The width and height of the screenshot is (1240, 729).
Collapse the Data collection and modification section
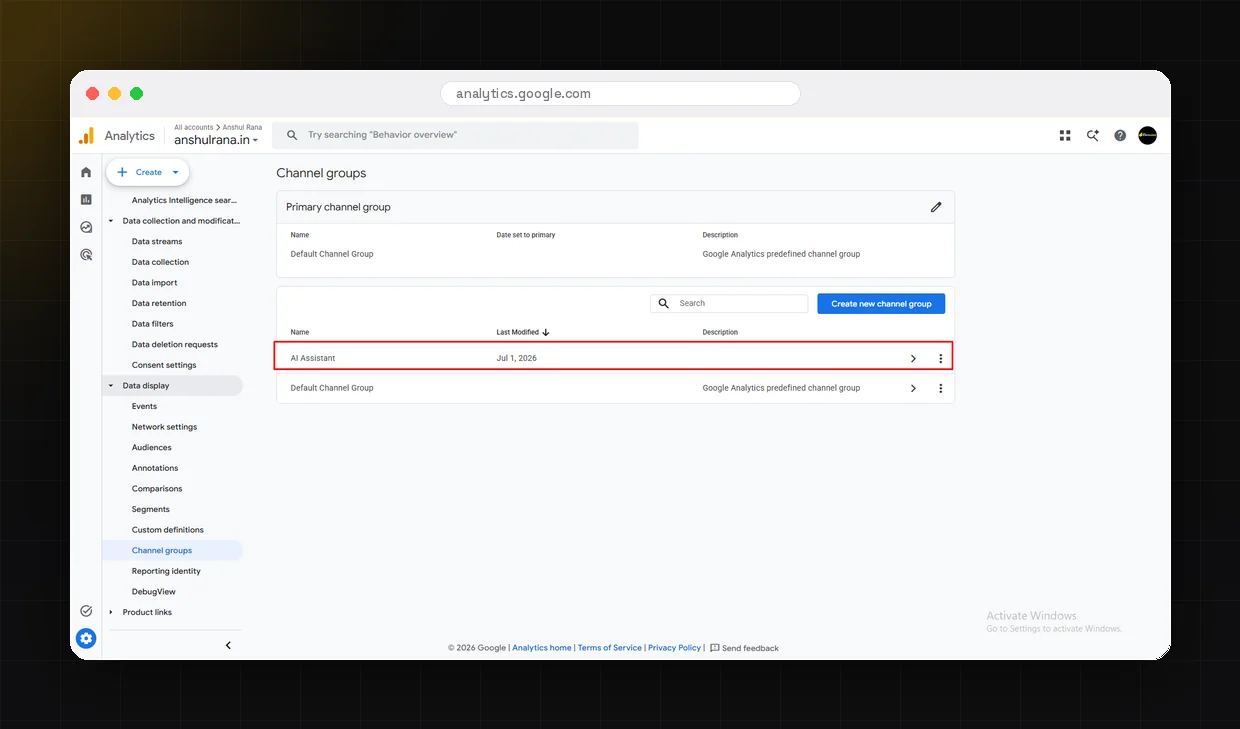[111, 221]
